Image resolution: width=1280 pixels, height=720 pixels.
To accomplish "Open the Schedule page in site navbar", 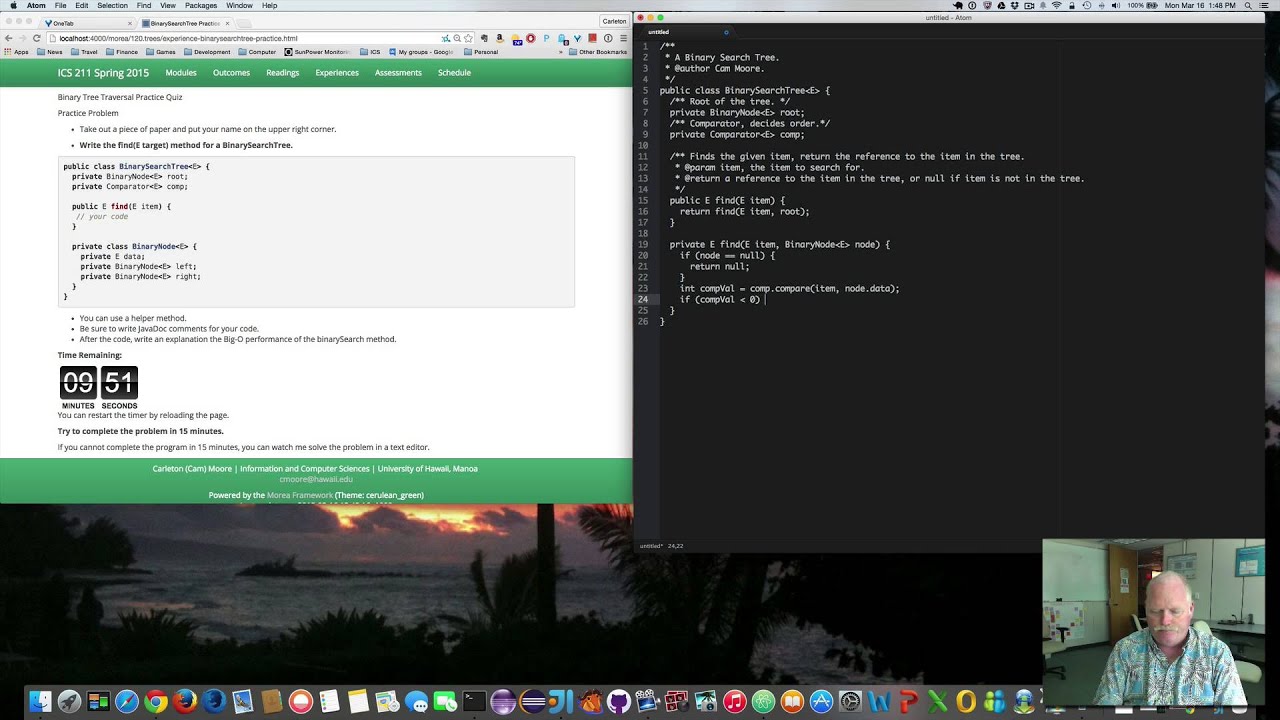I will point(454,73).
